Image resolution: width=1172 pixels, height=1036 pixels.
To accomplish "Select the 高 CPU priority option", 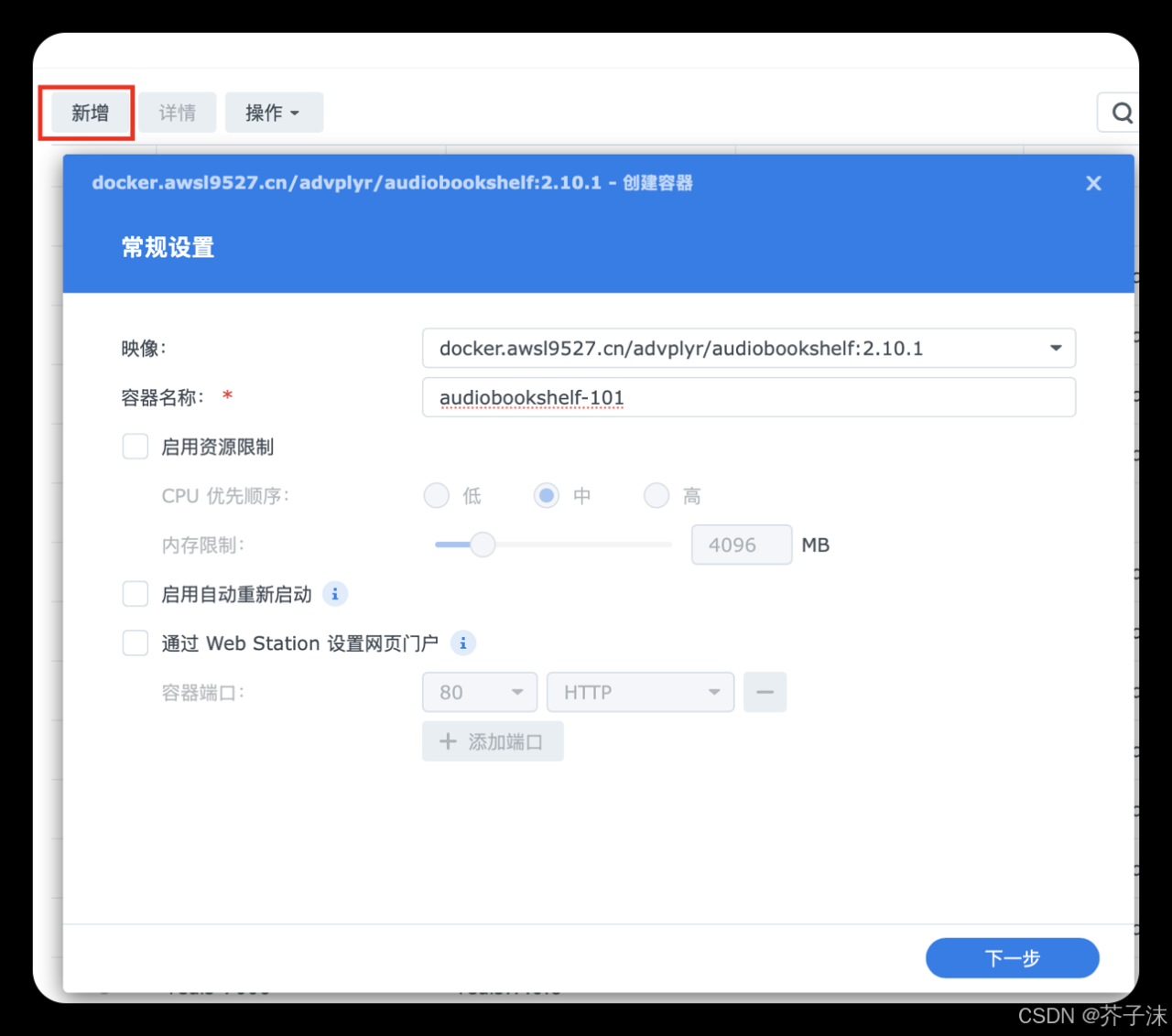I will (657, 495).
